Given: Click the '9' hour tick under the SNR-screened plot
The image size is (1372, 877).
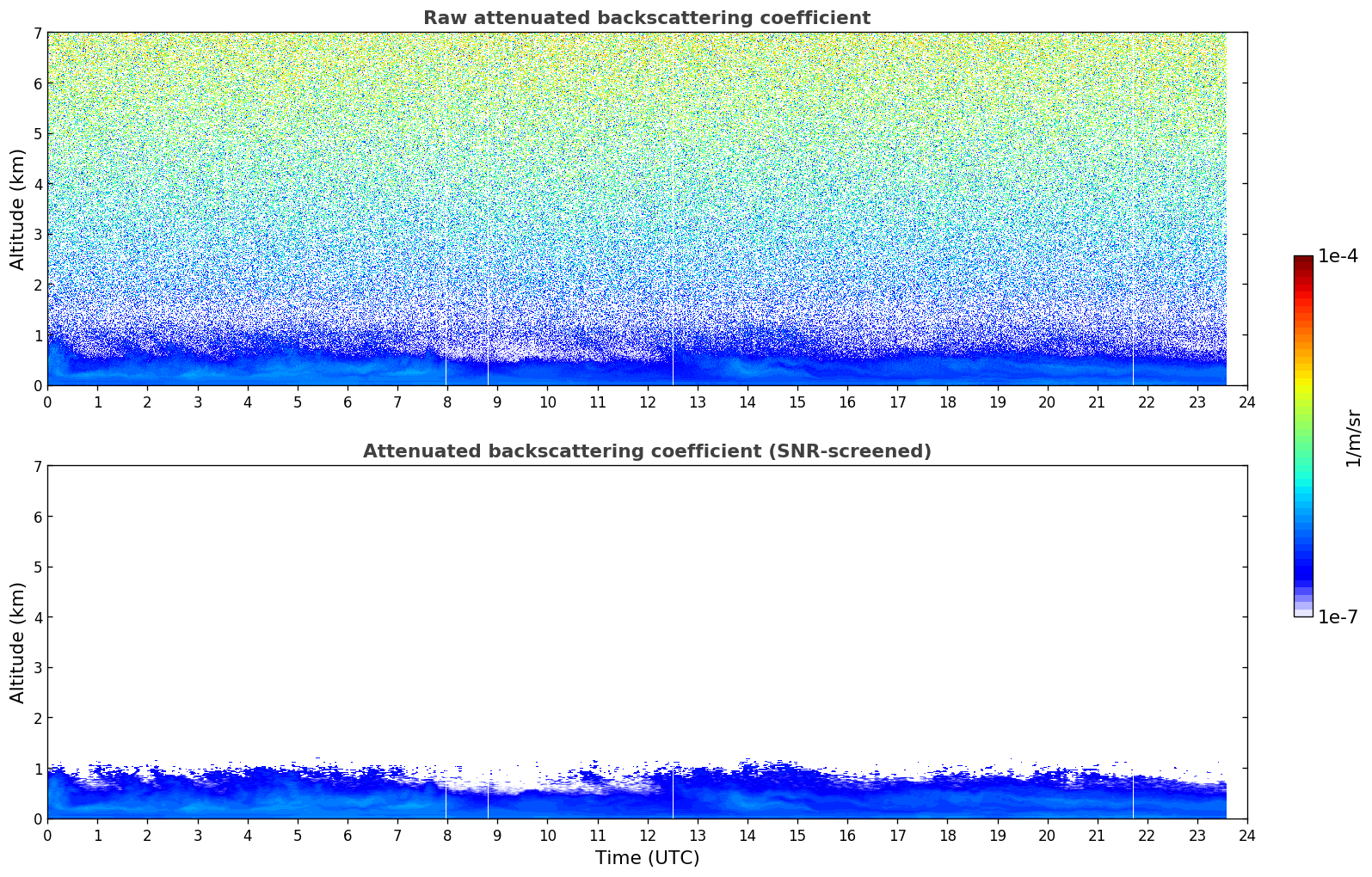Looking at the screenshot, I should [x=497, y=835].
